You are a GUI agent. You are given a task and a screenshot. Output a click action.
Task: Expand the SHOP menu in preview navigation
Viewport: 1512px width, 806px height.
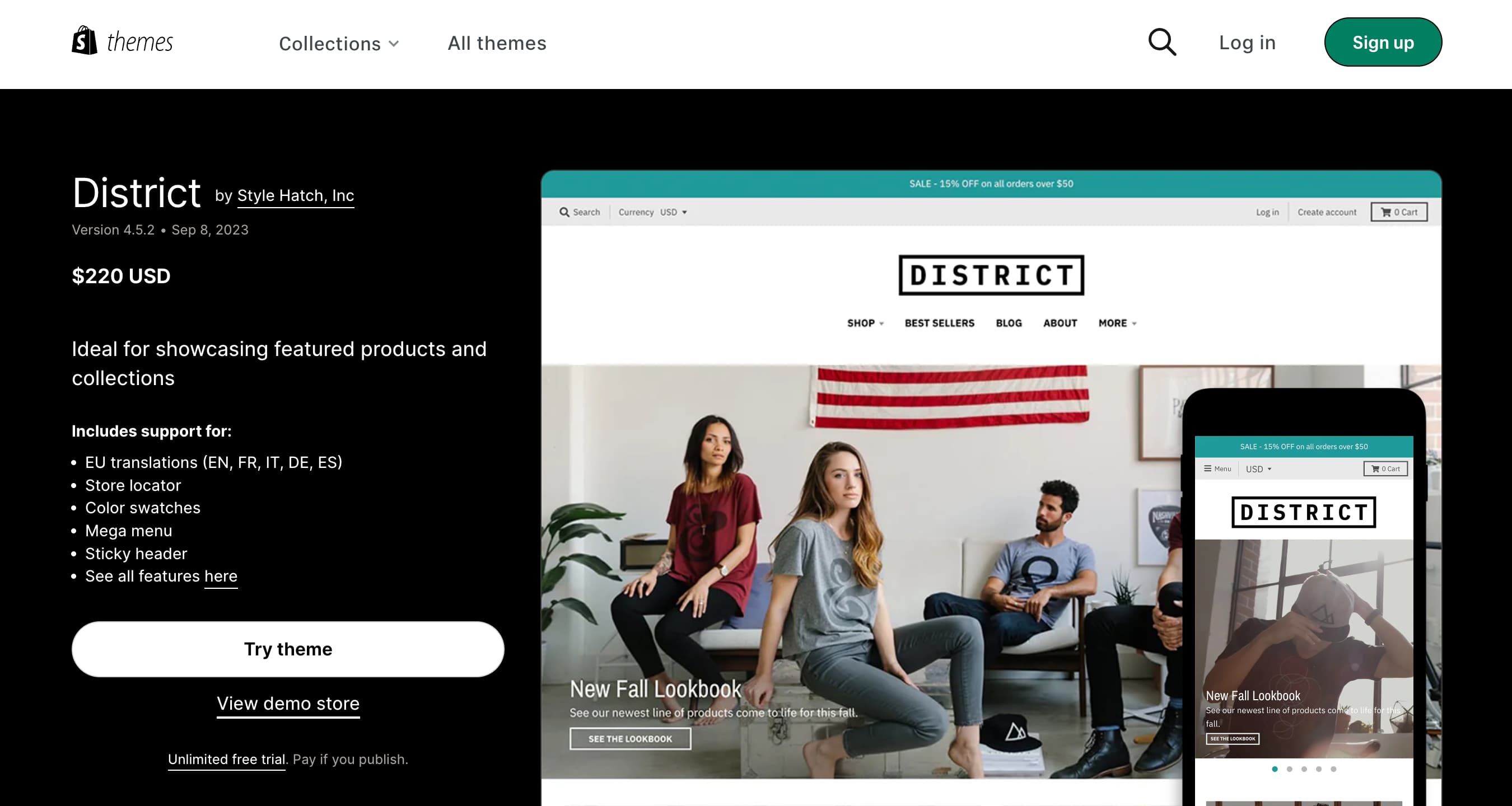tap(865, 323)
